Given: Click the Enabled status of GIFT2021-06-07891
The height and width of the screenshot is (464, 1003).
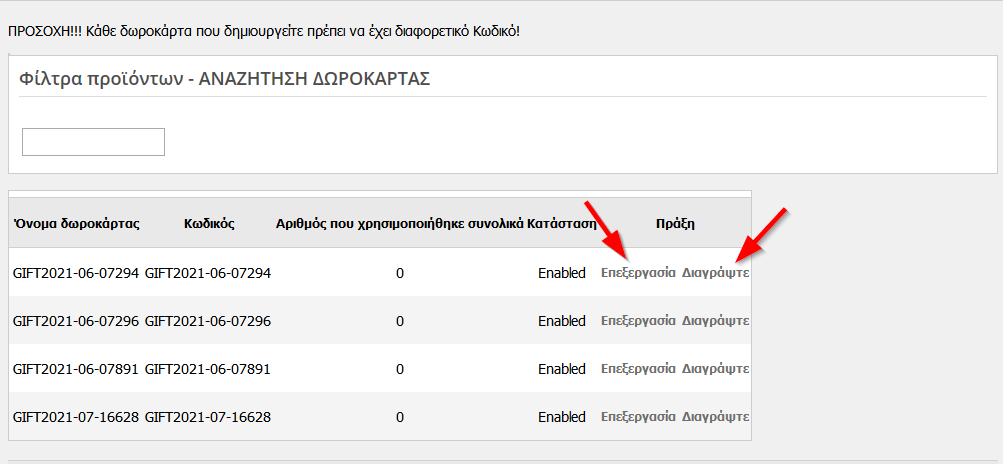Looking at the screenshot, I should click(x=561, y=369).
